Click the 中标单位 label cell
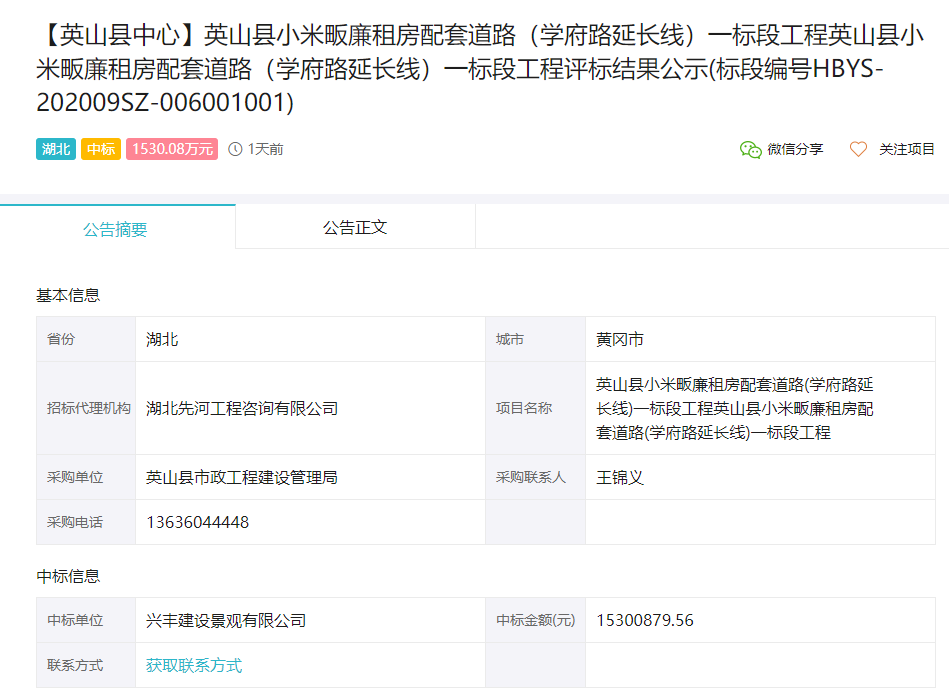 tap(86, 620)
